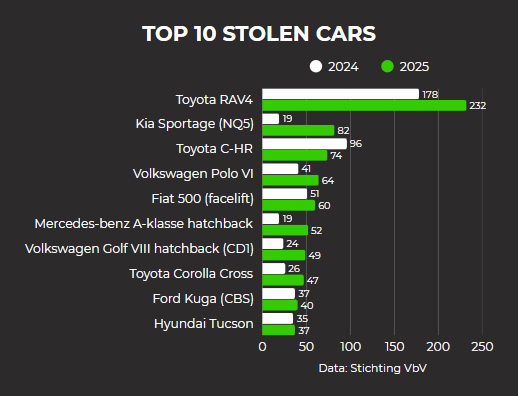This screenshot has height=396, width=518.
Task: Click Ford Kuga (CBS) white bar
Action: 279,294
